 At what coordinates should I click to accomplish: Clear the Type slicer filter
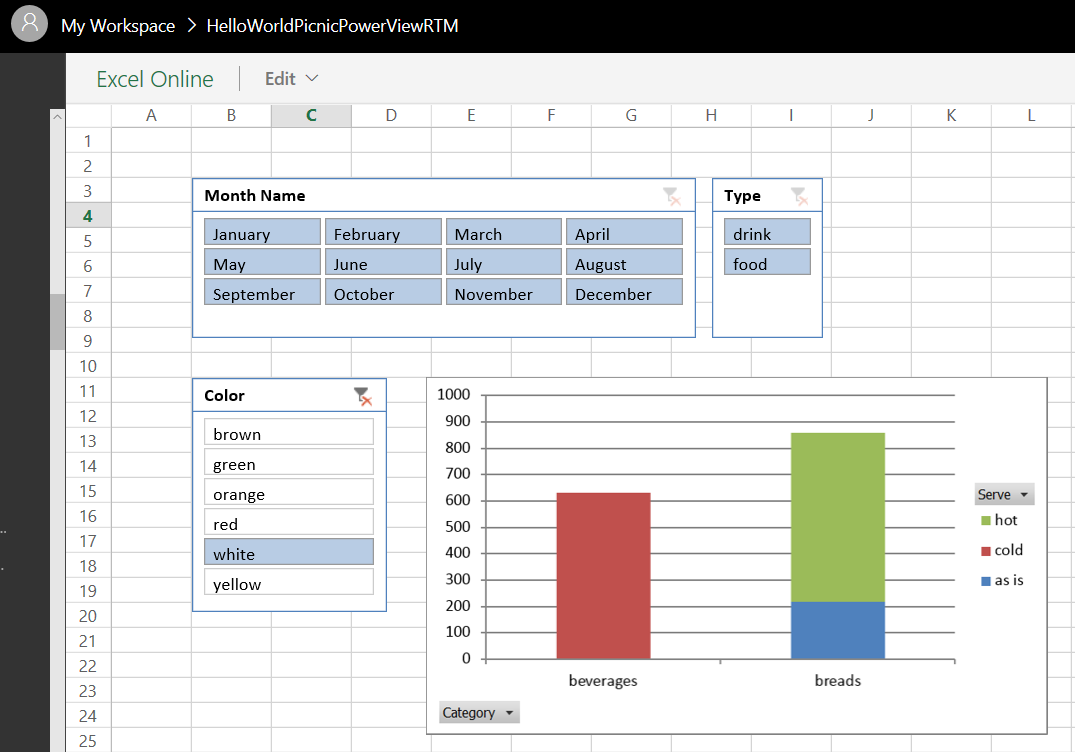(x=799, y=197)
